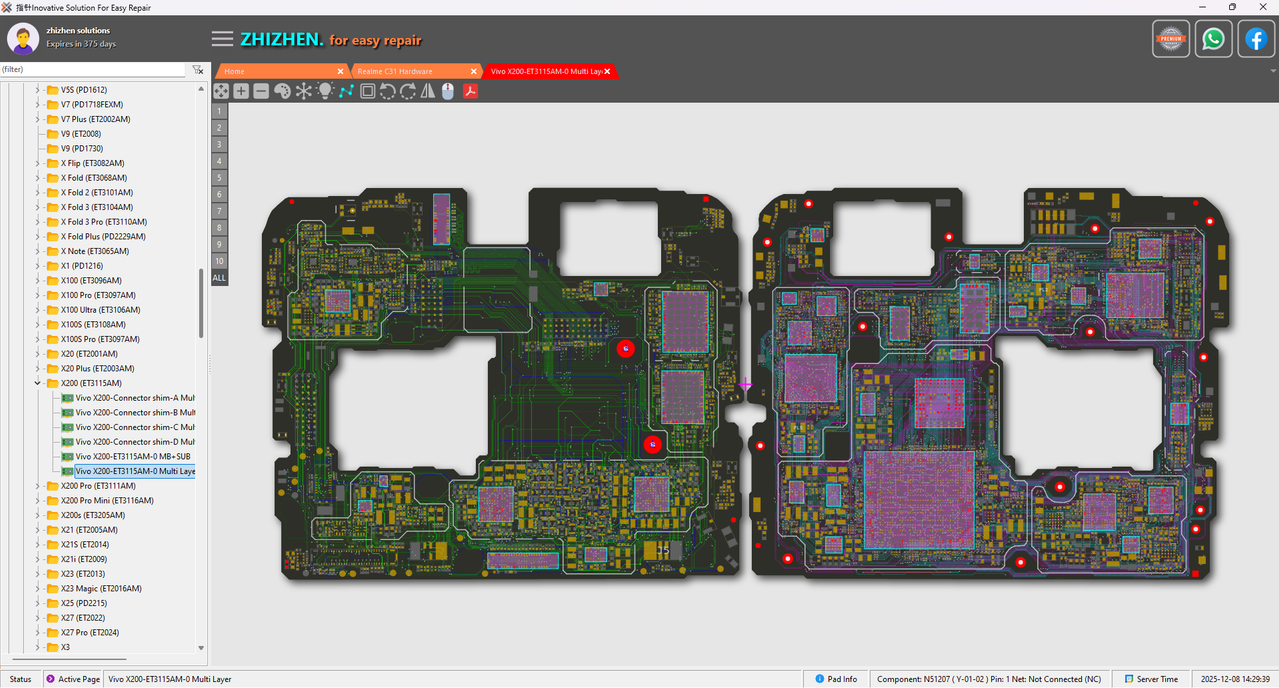Toggle layer 5 button

(x=219, y=178)
